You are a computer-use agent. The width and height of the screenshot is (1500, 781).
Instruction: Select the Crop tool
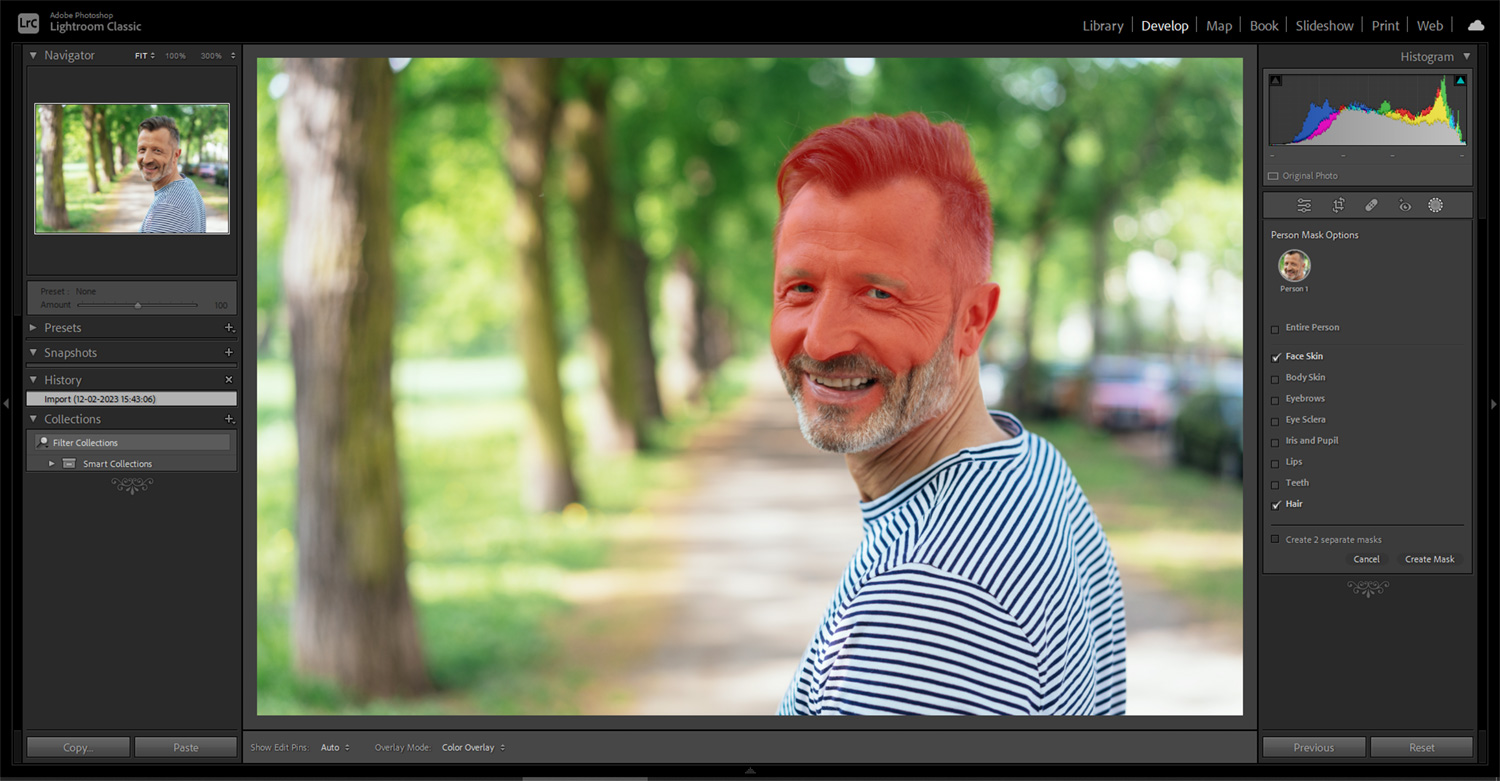point(1338,205)
